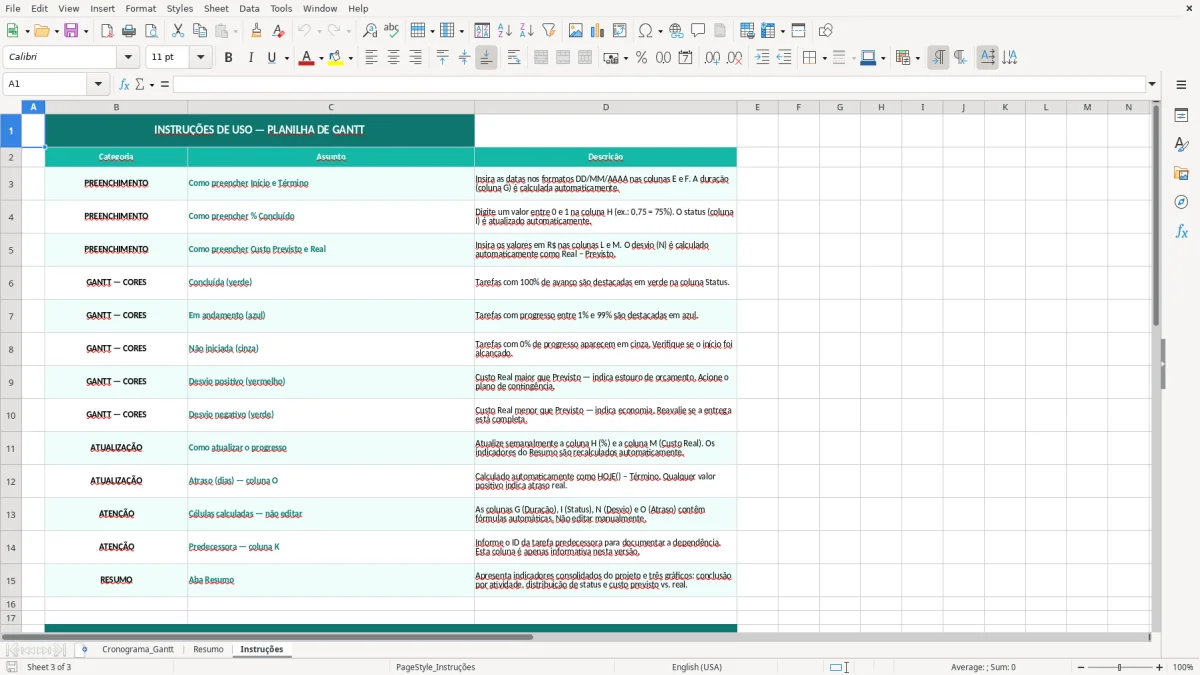Image resolution: width=1200 pixels, height=675 pixels.
Task: Apply yellow background color swatch
Action: (336, 58)
